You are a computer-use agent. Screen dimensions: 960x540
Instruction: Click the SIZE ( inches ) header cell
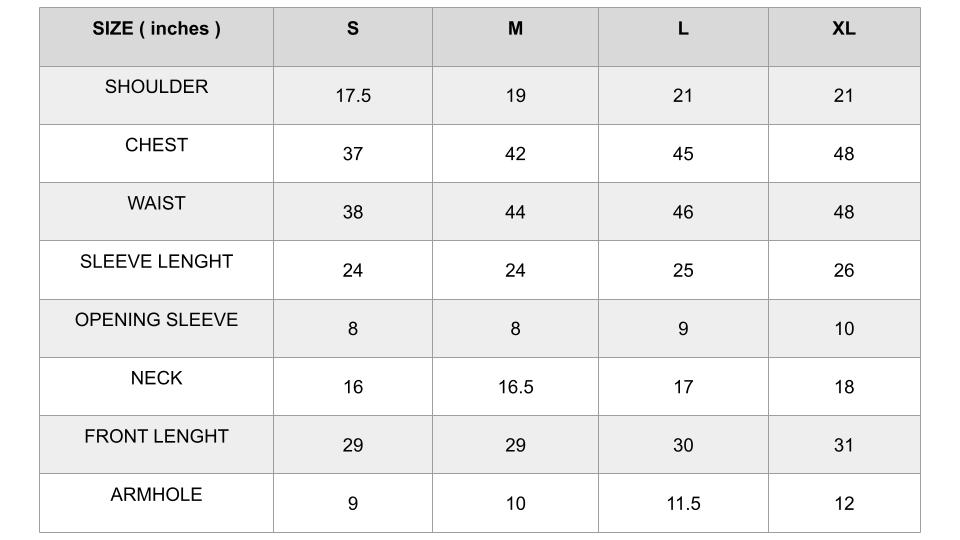[x=156, y=29]
